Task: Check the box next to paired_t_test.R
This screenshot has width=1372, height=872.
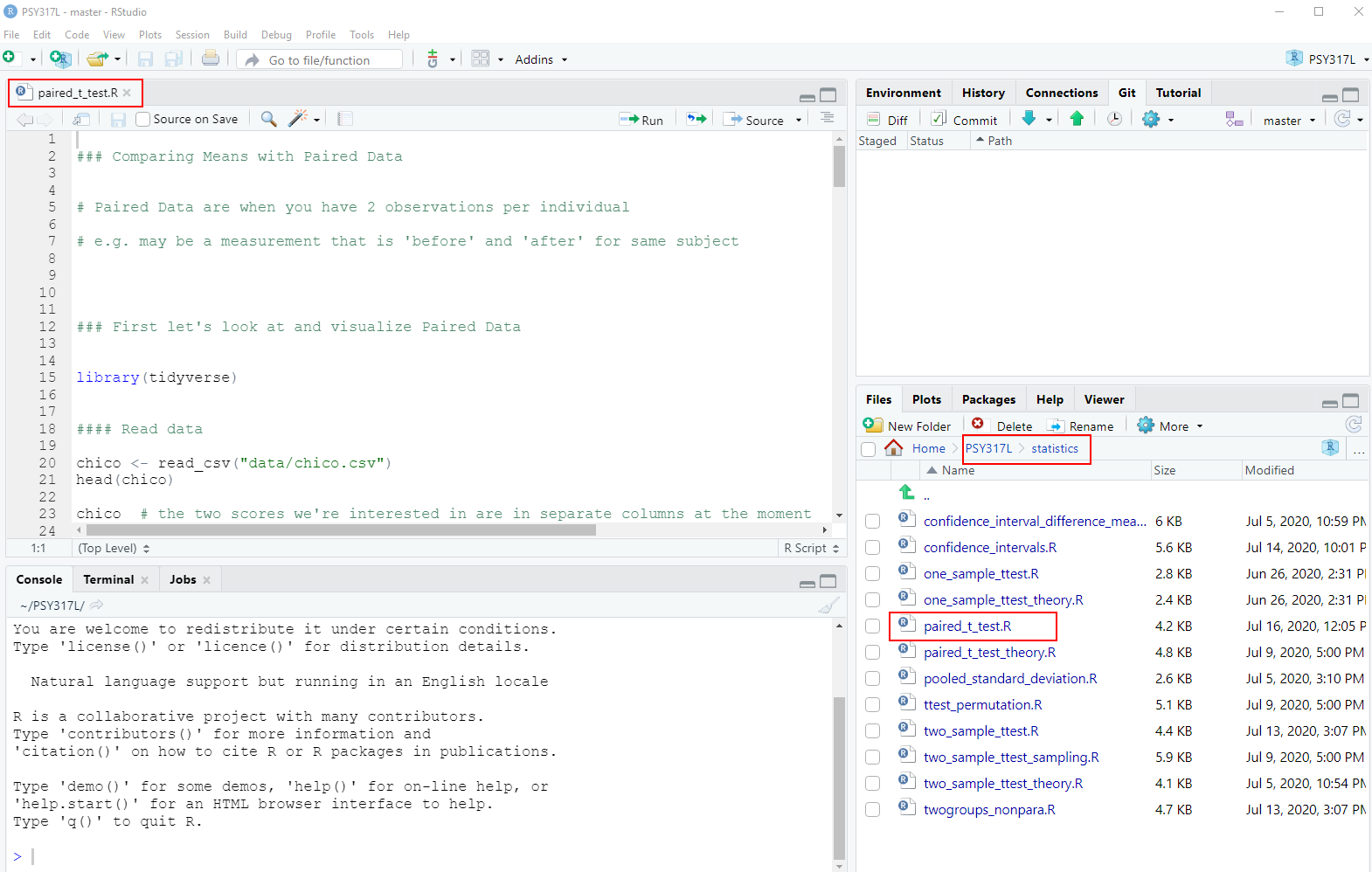Action: point(872,626)
